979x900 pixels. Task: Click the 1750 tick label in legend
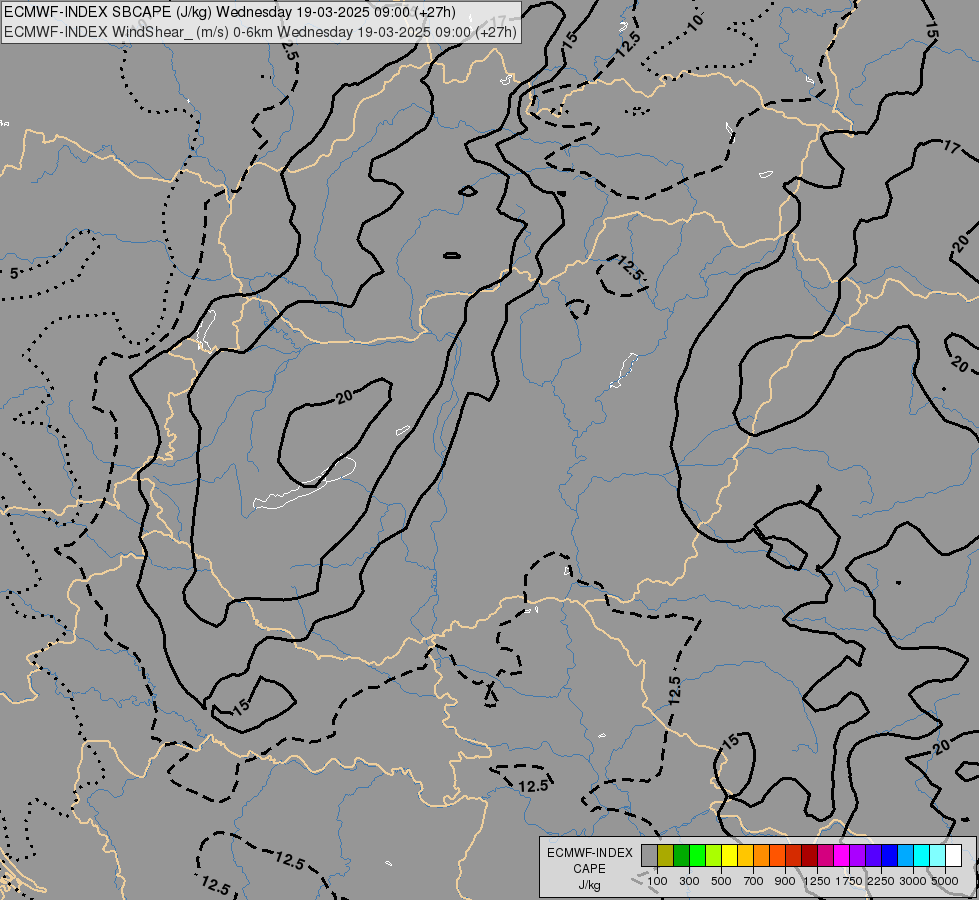coord(849,881)
